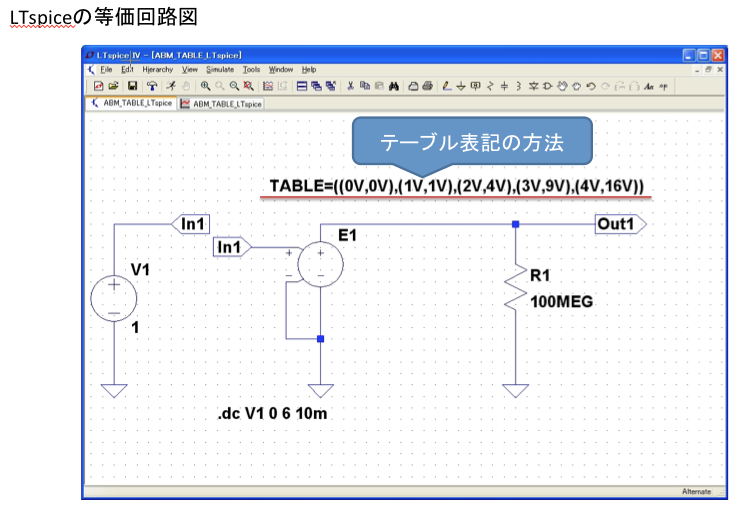Screen dimensions: 751x510
Task: Open Find with the binoculars icon
Action: (394, 86)
